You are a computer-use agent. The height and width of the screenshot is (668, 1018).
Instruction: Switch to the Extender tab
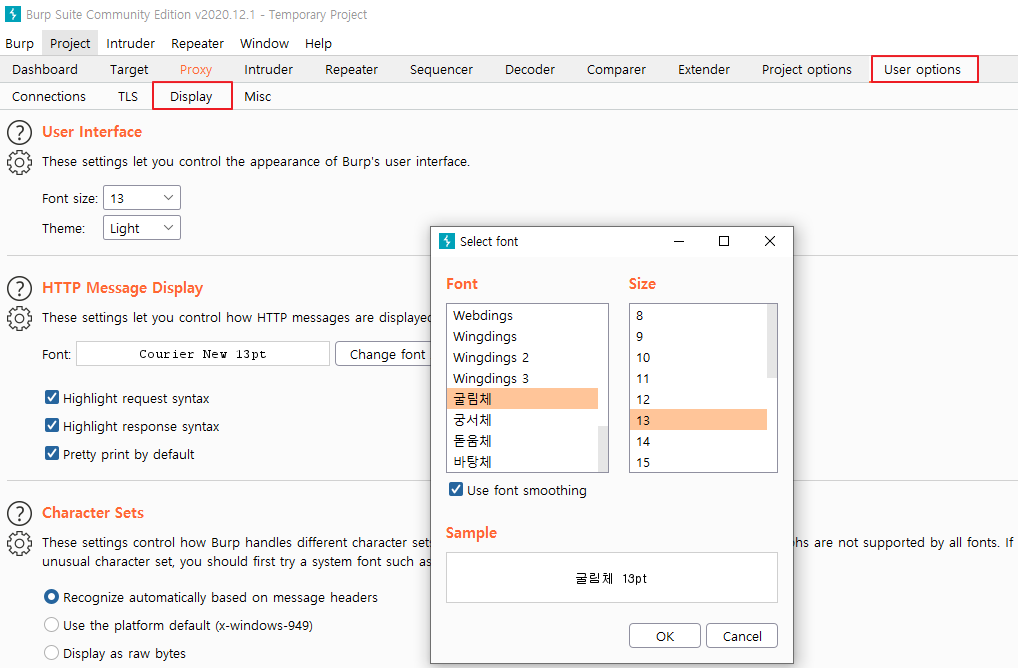[704, 69]
